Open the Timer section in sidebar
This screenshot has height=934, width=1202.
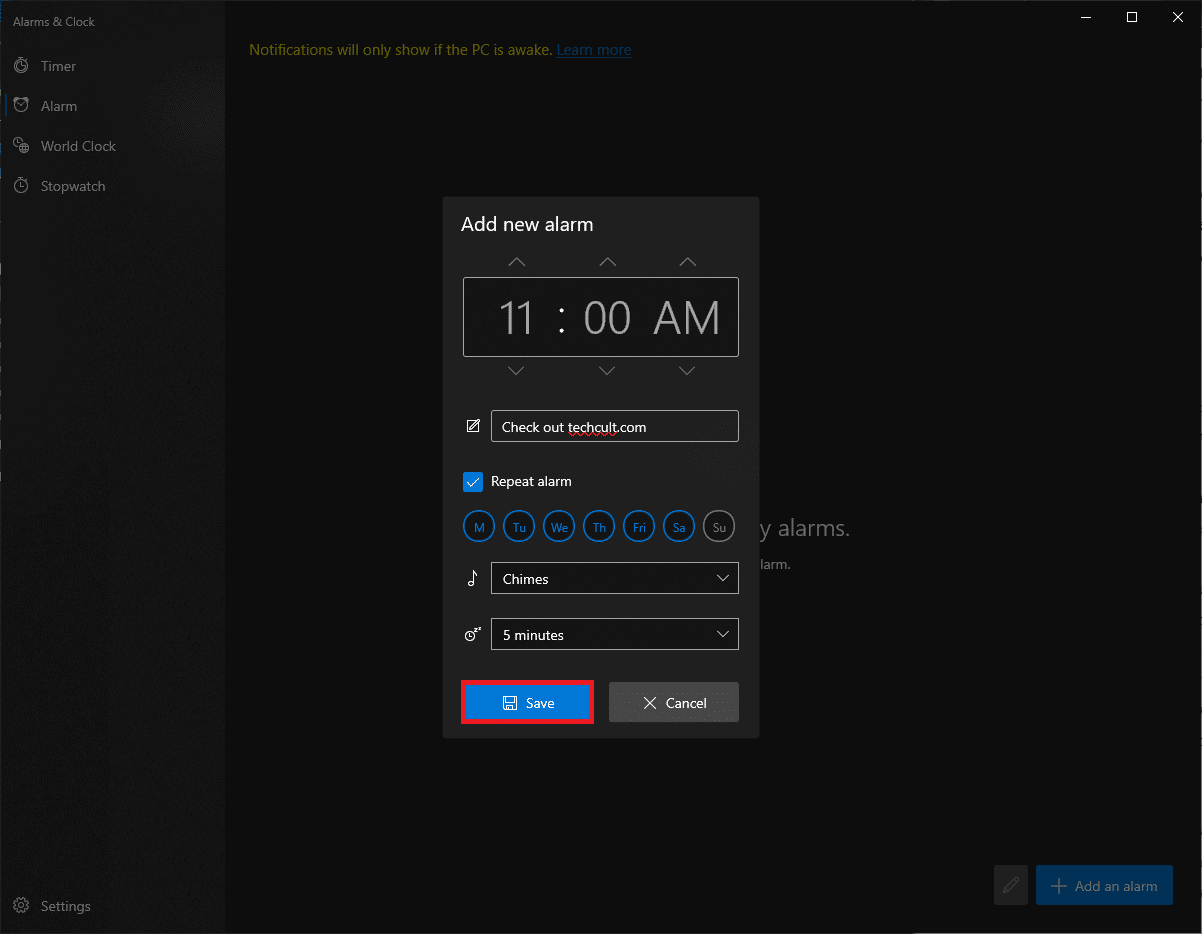(58, 65)
